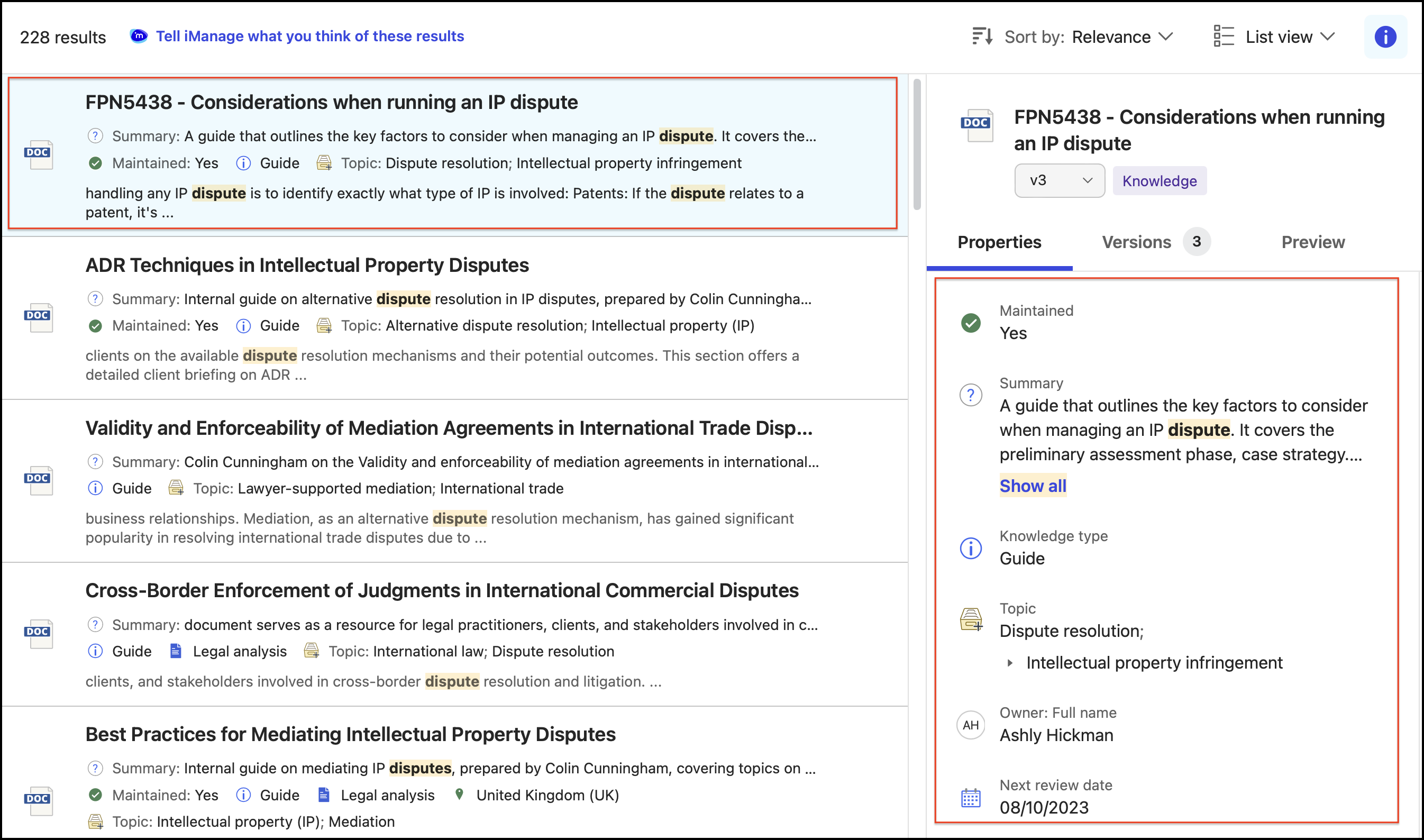Viewport: 1424px width, 840px height.
Task: Click the Topic icon in the Properties panel
Action: 971,619
